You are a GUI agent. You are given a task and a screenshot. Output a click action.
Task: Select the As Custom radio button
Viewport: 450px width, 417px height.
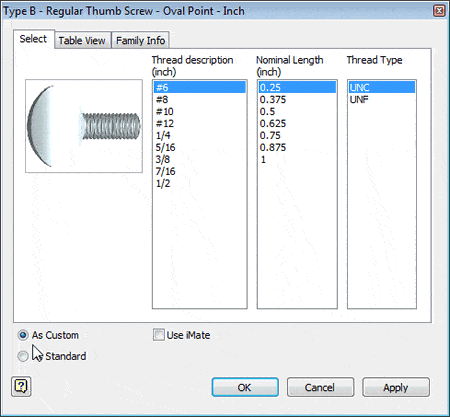click(x=23, y=335)
